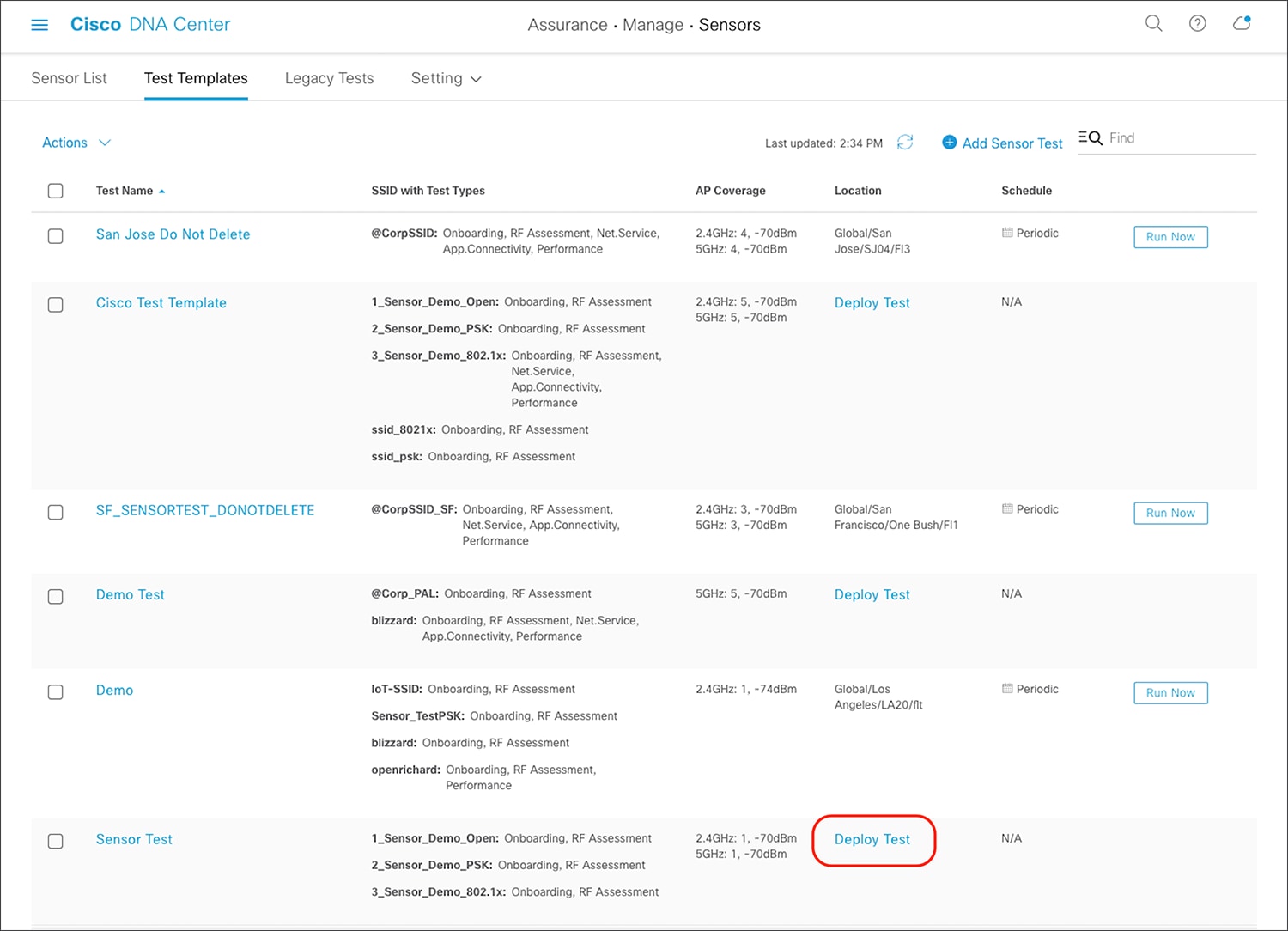The height and width of the screenshot is (931, 1288).
Task: Toggle the select-all checkbox in header
Action: point(56,191)
